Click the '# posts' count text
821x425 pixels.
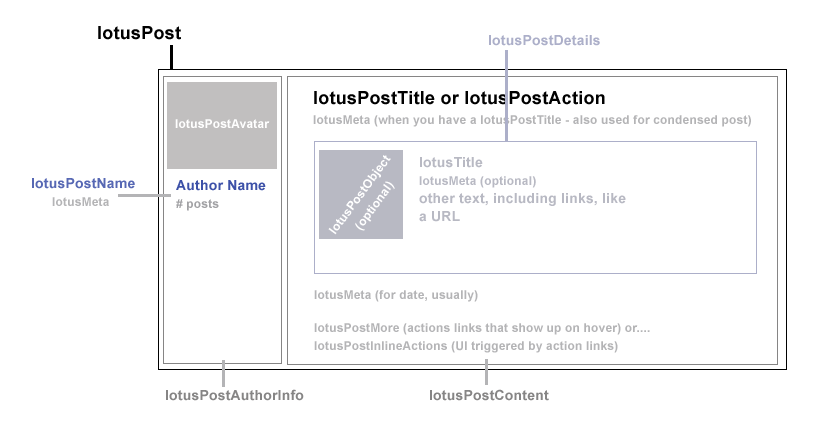click(197, 204)
